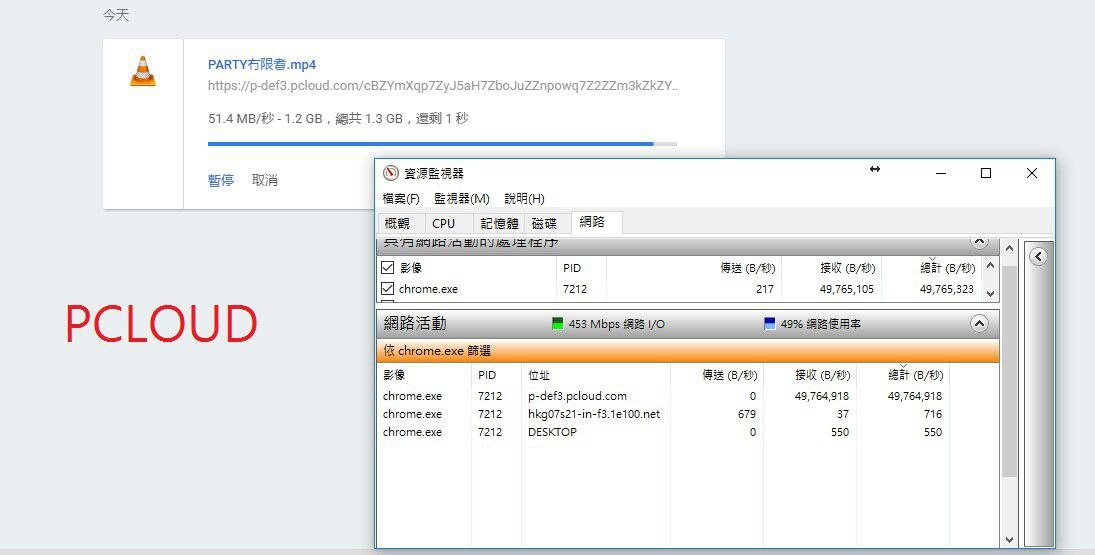Pause the download with 暫停

pos(221,180)
